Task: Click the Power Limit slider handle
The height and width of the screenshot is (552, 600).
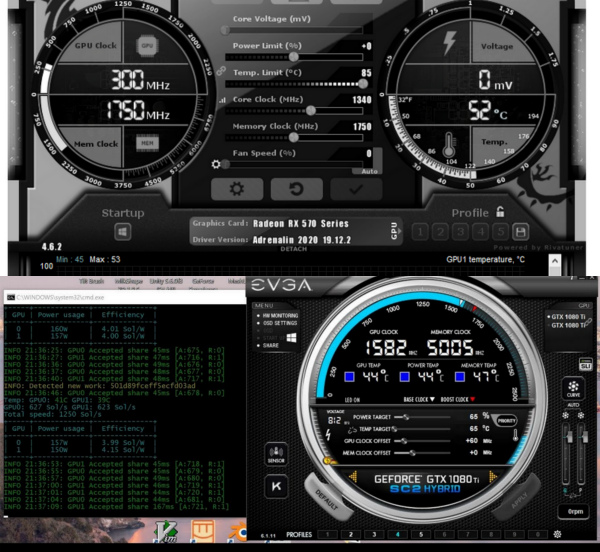Action: click(x=293, y=57)
